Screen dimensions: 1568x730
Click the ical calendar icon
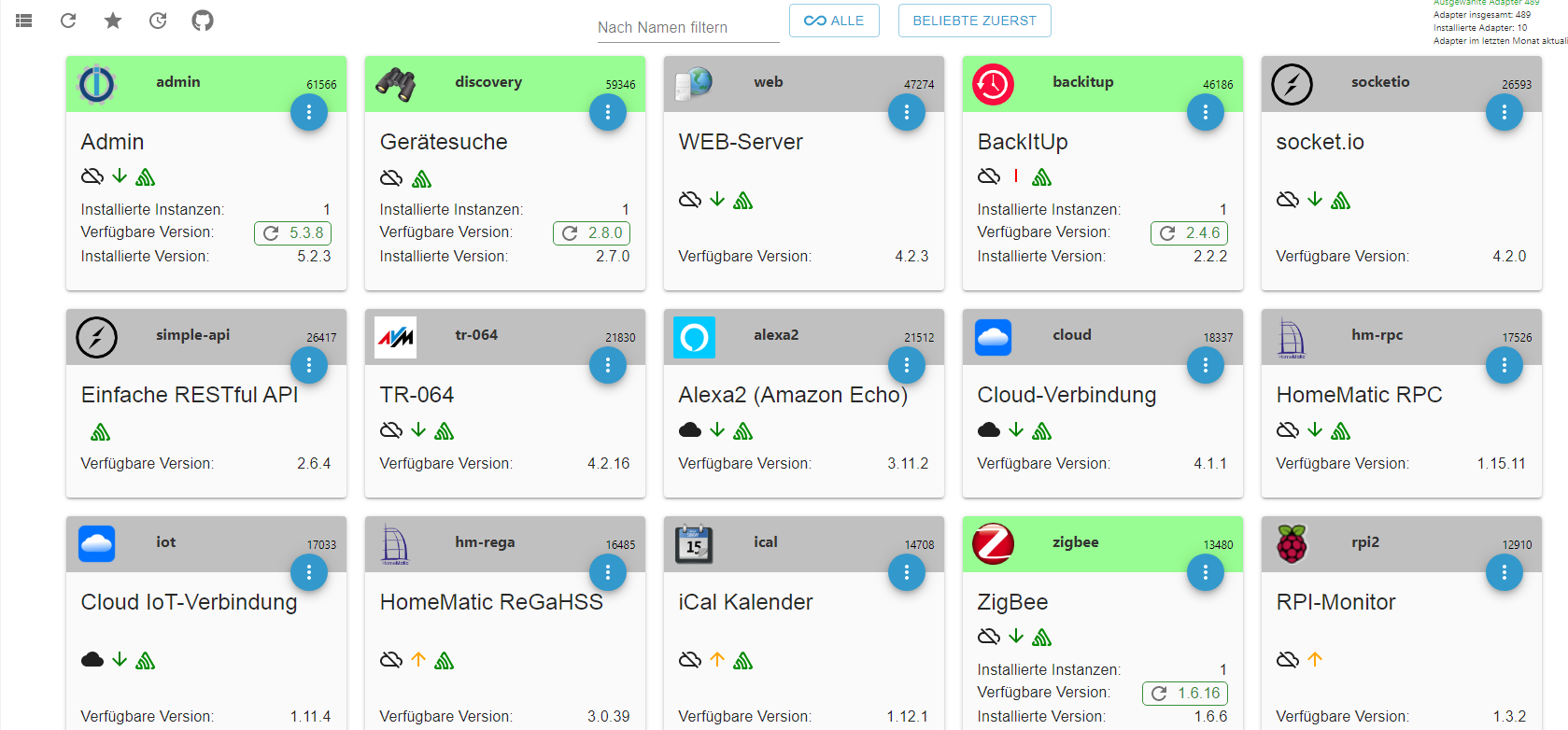click(x=694, y=544)
